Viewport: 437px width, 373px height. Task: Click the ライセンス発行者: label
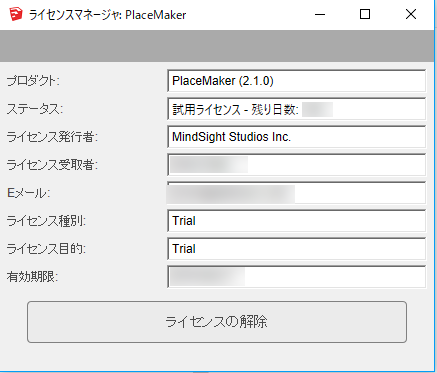click(52, 137)
